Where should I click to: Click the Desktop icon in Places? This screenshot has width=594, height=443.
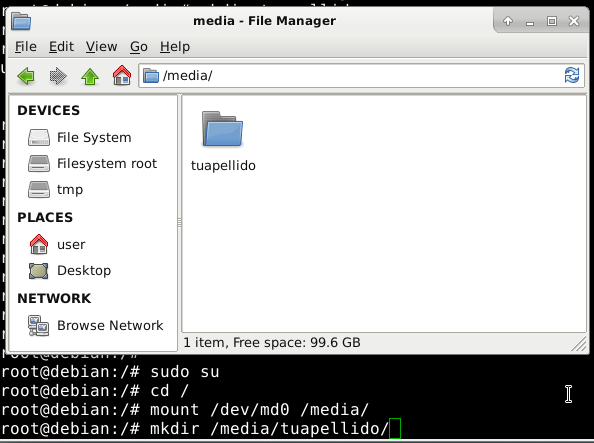39,271
